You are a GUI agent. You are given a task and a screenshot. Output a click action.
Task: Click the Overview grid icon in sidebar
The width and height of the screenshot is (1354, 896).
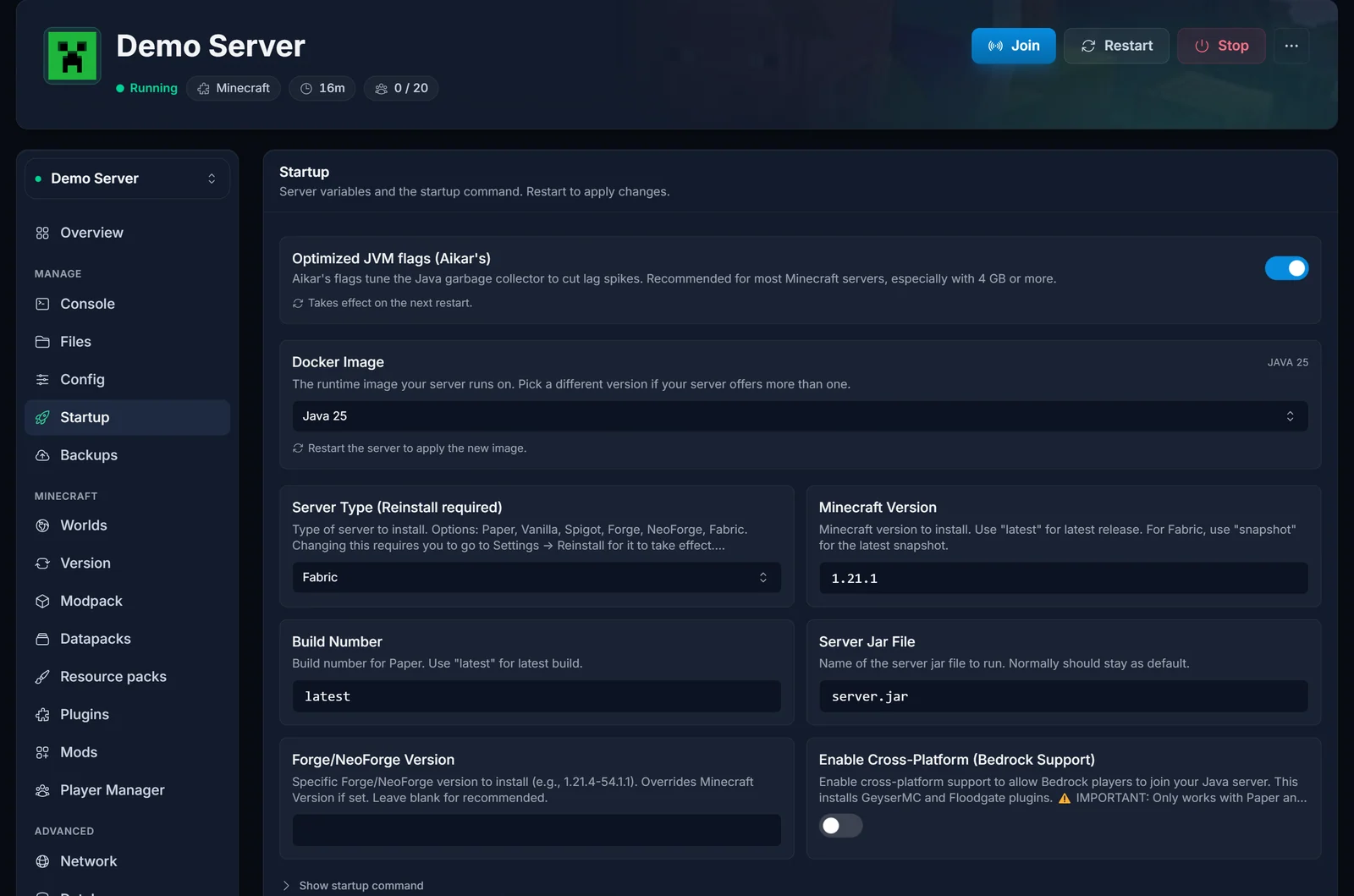(42, 233)
